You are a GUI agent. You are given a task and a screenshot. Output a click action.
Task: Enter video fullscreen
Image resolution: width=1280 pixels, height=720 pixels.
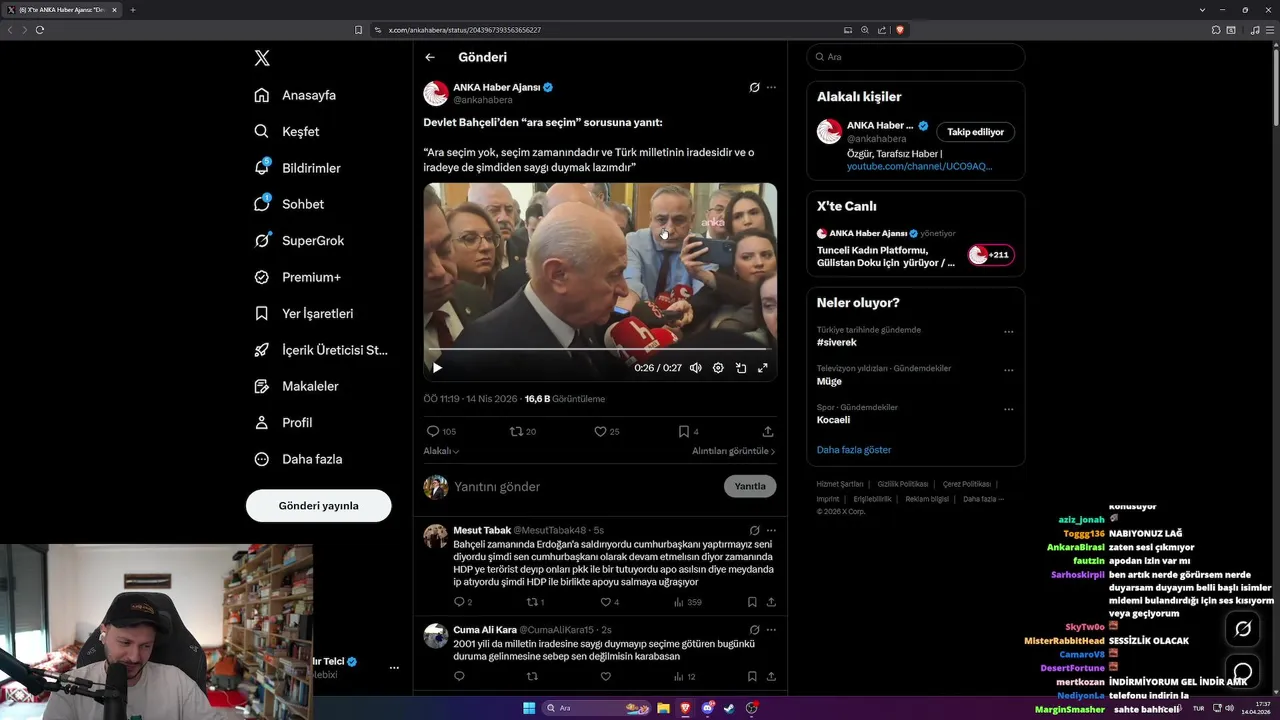763,368
